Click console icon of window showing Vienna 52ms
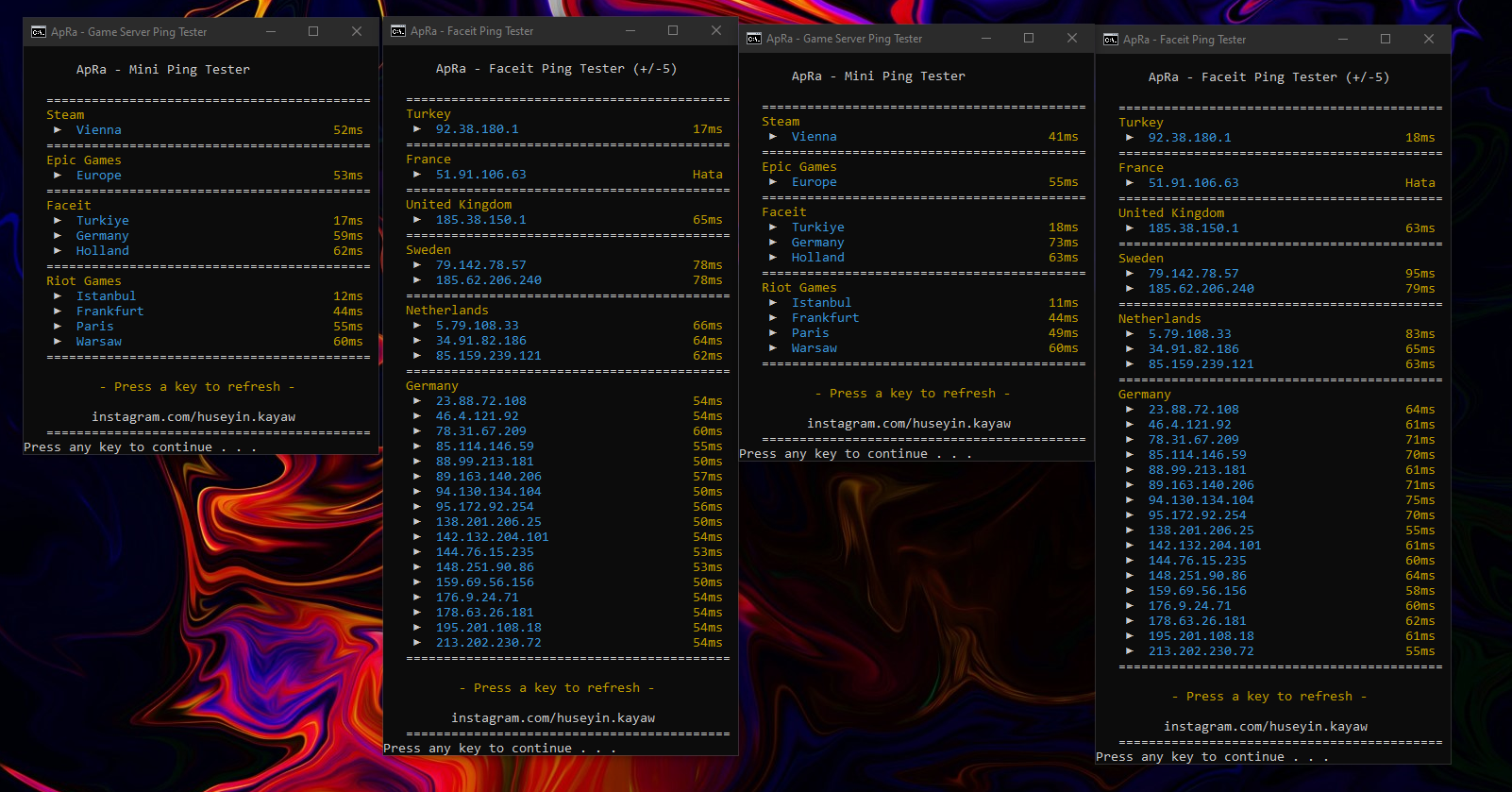 [x=39, y=32]
